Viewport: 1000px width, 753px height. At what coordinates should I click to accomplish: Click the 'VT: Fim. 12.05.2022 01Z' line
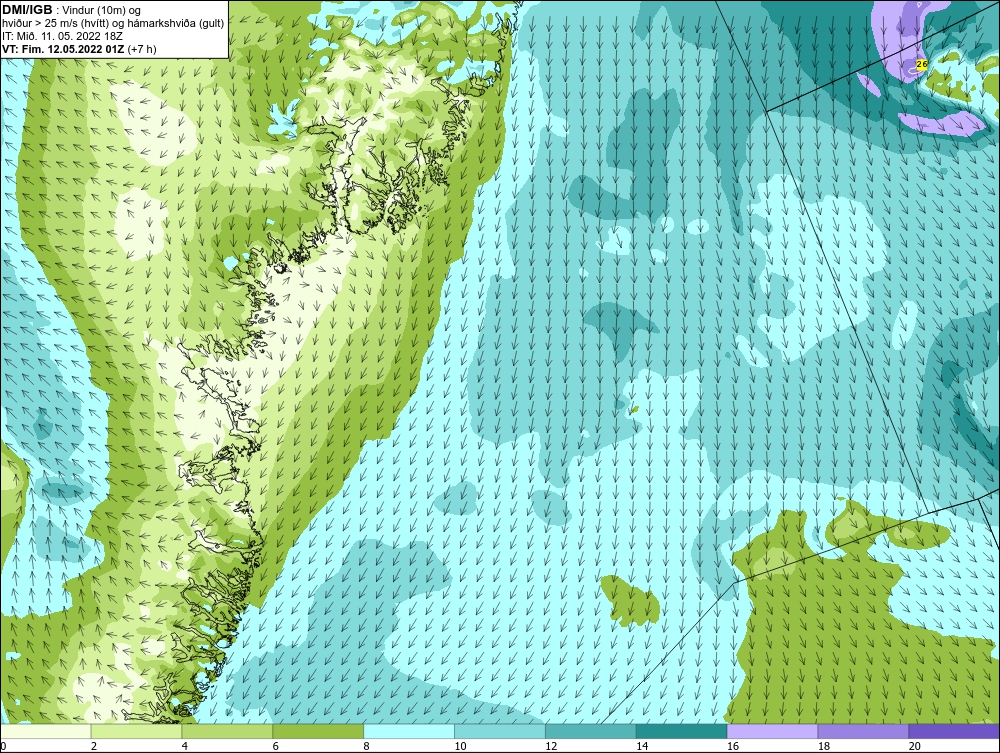pos(64,48)
